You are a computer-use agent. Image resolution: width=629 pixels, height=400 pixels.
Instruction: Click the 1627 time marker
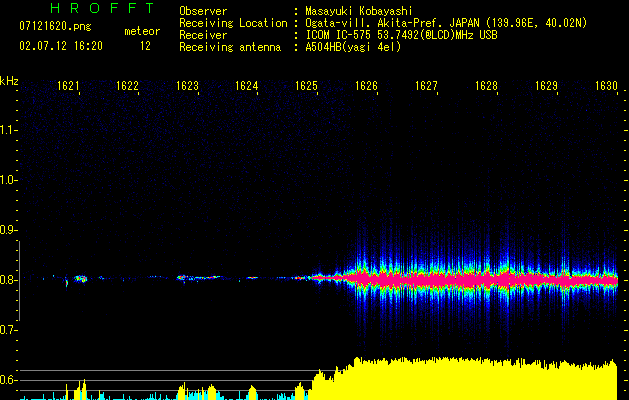[426, 86]
